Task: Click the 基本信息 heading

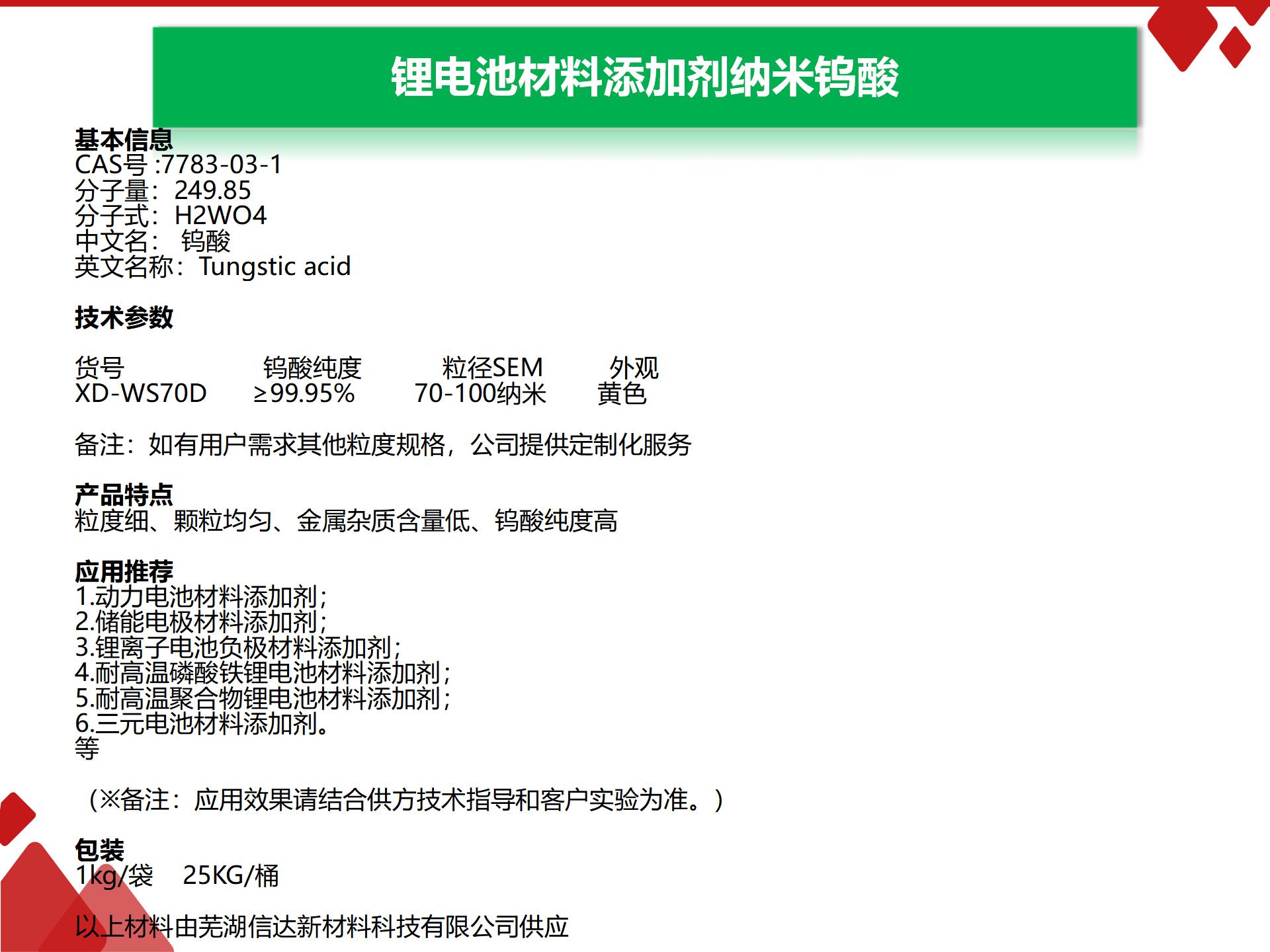Action: (124, 139)
